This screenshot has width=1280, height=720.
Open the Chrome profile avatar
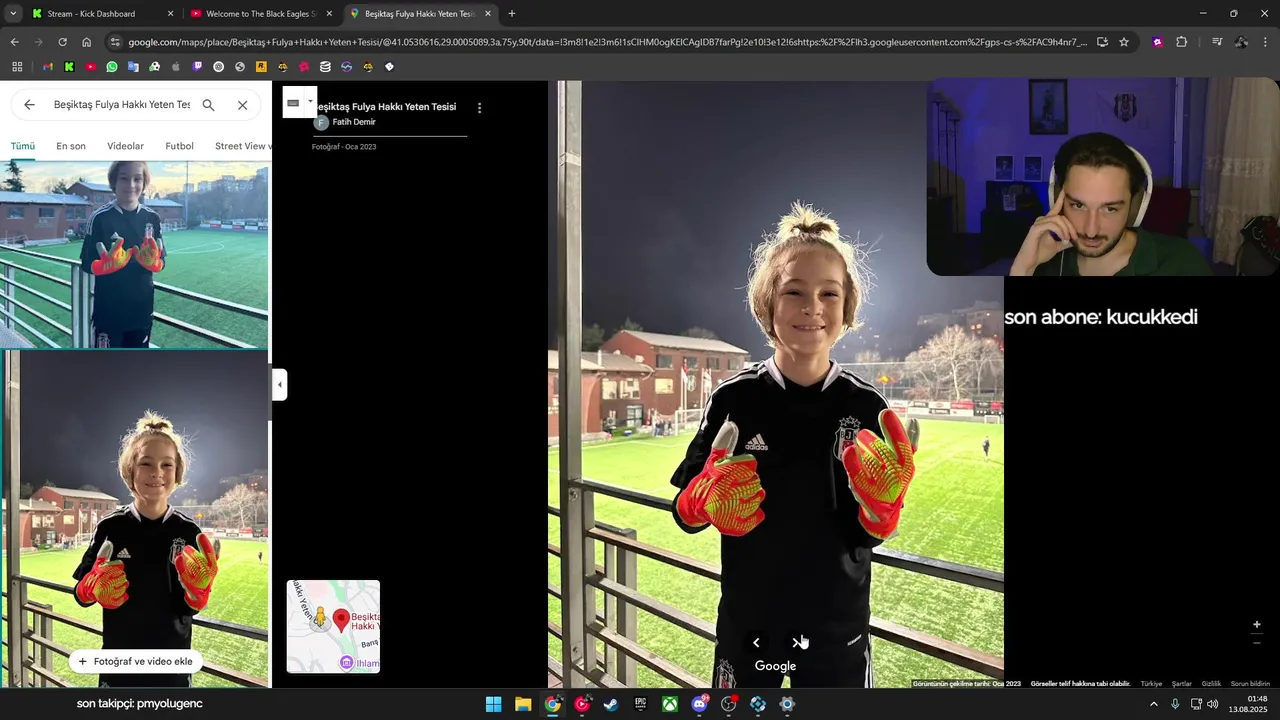(1241, 42)
